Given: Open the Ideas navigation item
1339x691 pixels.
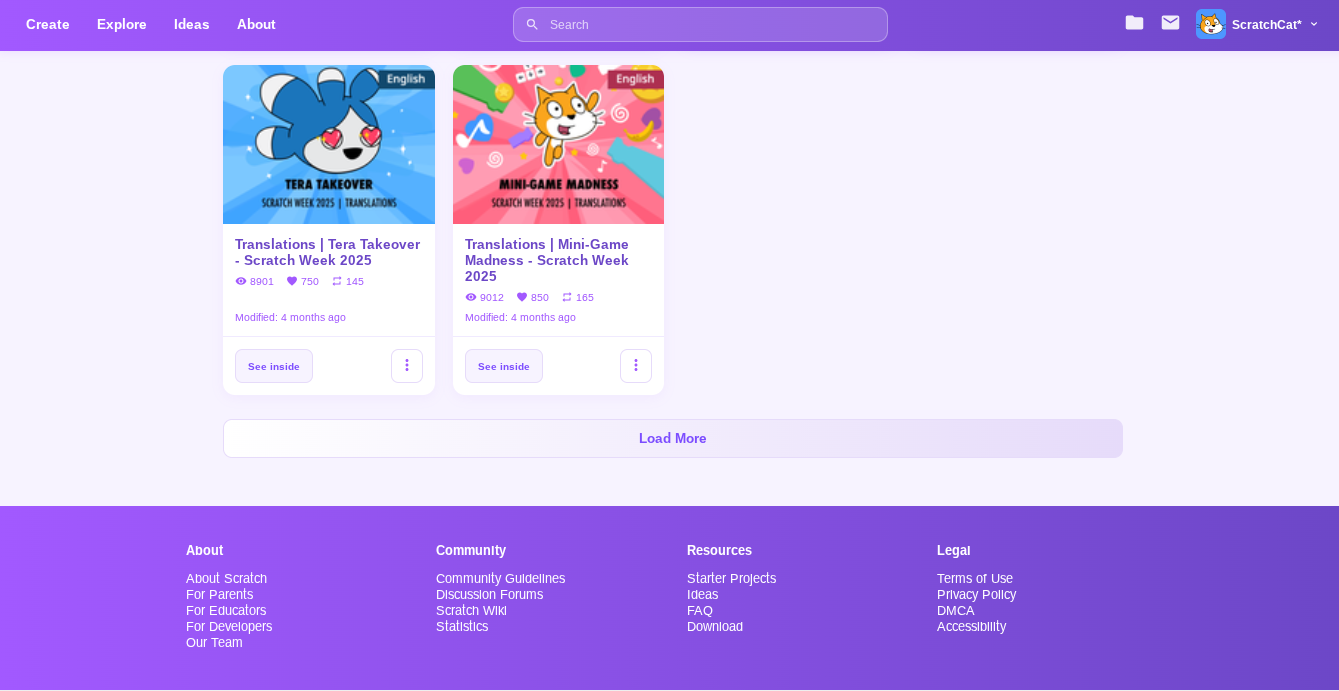Looking at the screenshot, I should click(191, 24).
